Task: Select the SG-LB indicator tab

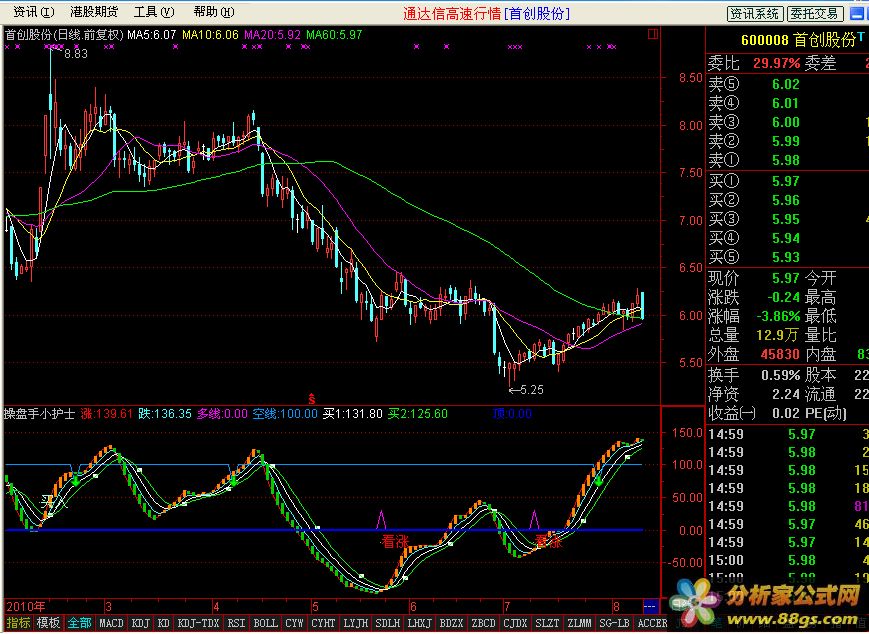Action: click(x=614, y=623)
